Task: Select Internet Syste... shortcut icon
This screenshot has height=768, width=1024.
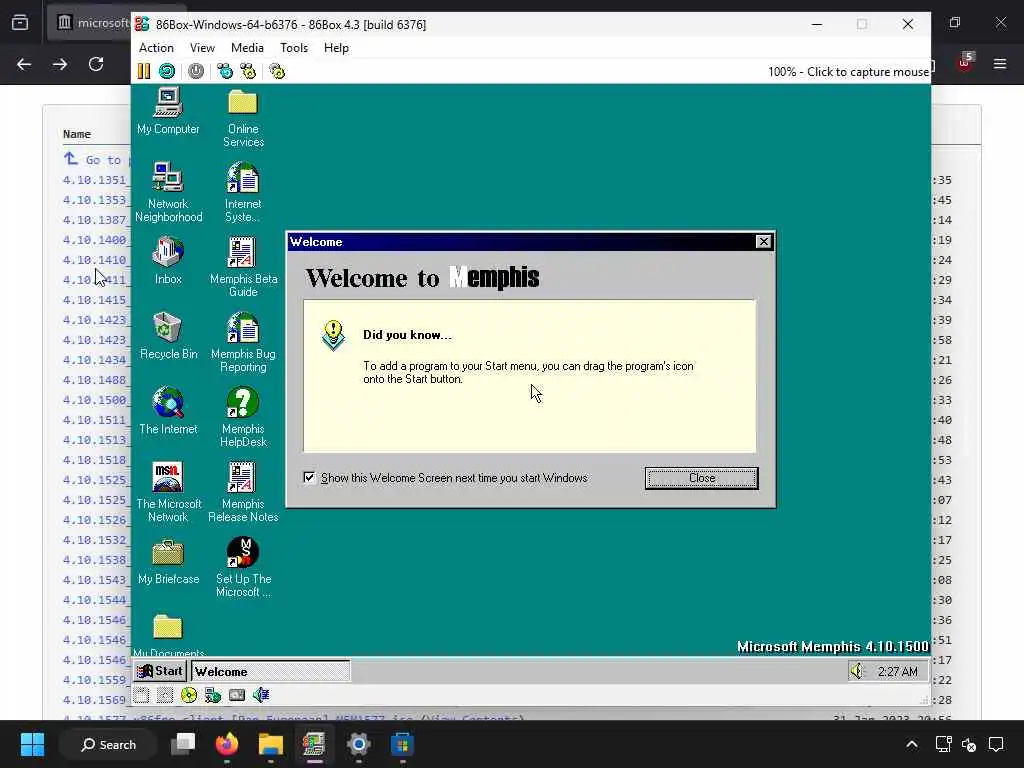Action: (243, 192)
